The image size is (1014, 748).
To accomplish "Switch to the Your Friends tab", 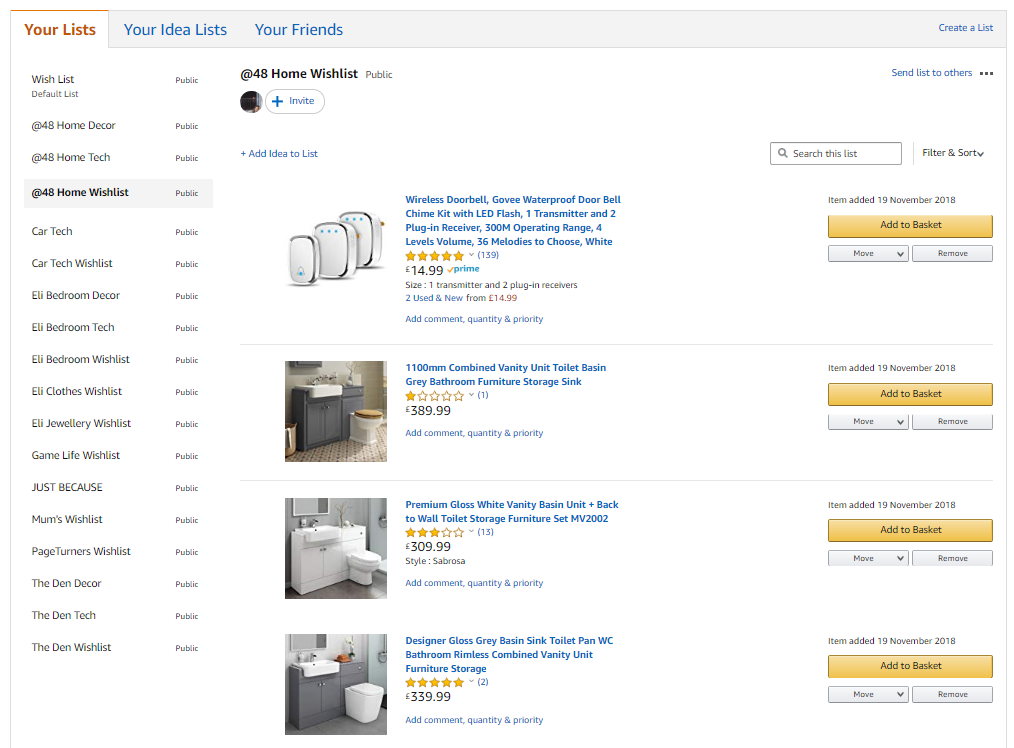I will tap(298, 29).
